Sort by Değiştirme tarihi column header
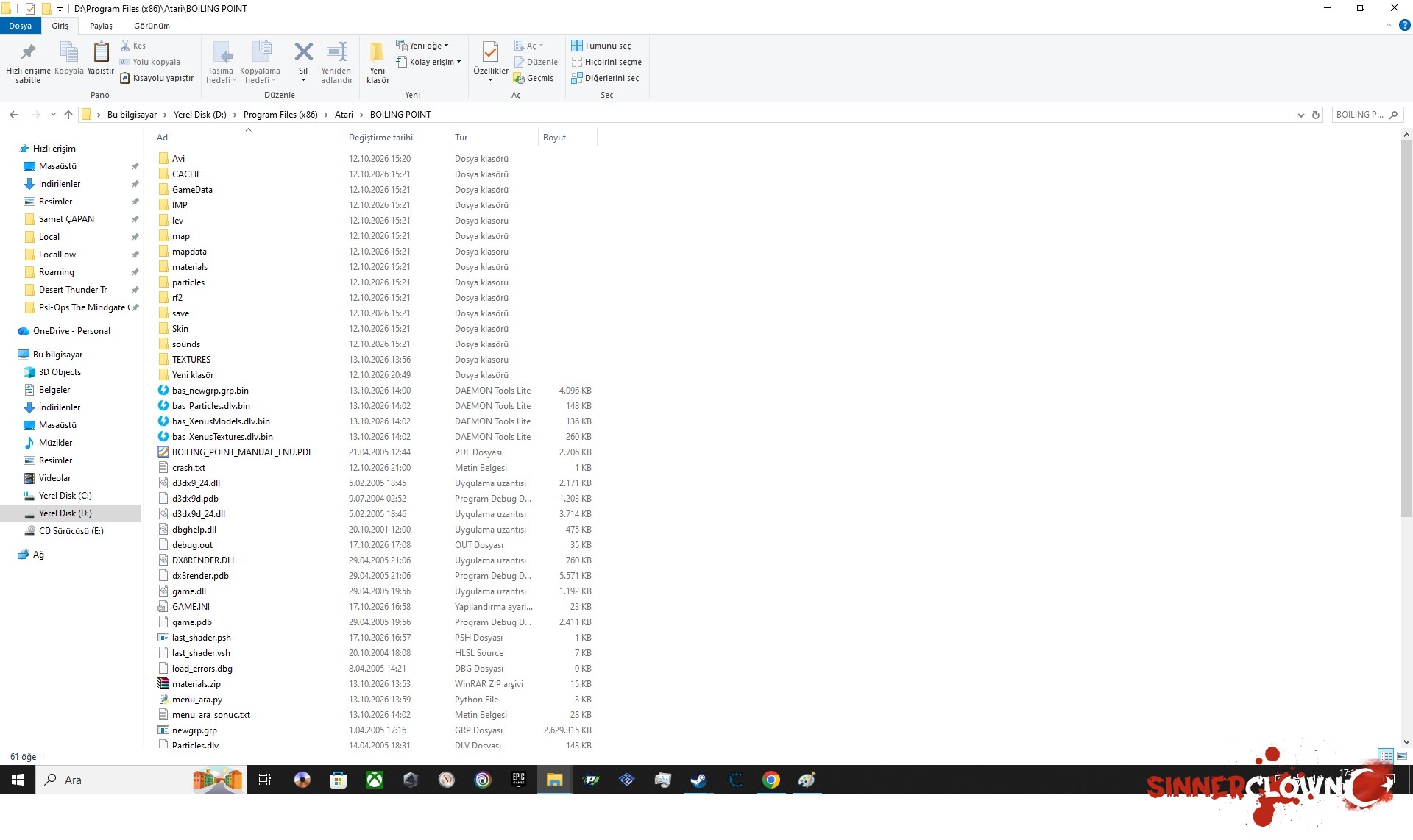 tap(397, 138)
